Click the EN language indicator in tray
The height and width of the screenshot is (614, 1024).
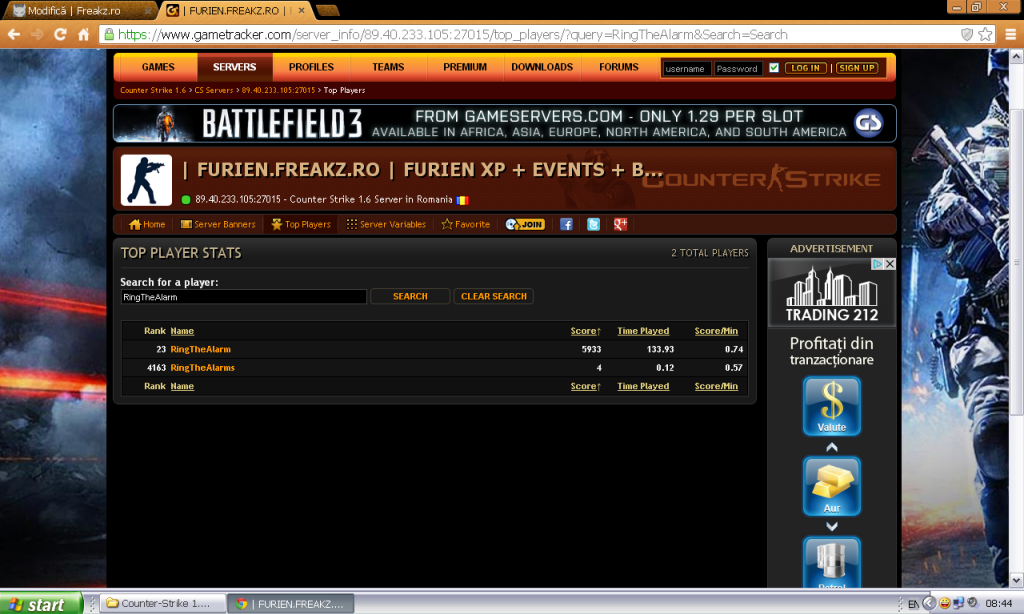913,604
